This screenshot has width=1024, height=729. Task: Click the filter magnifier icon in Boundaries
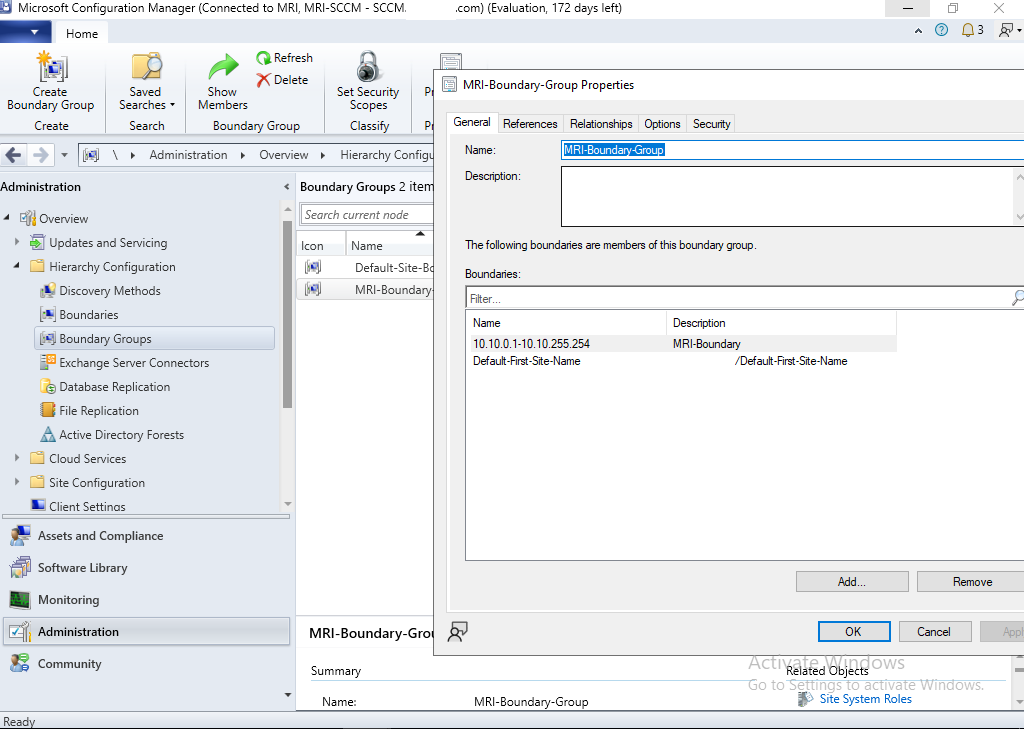coord(1017,298)
